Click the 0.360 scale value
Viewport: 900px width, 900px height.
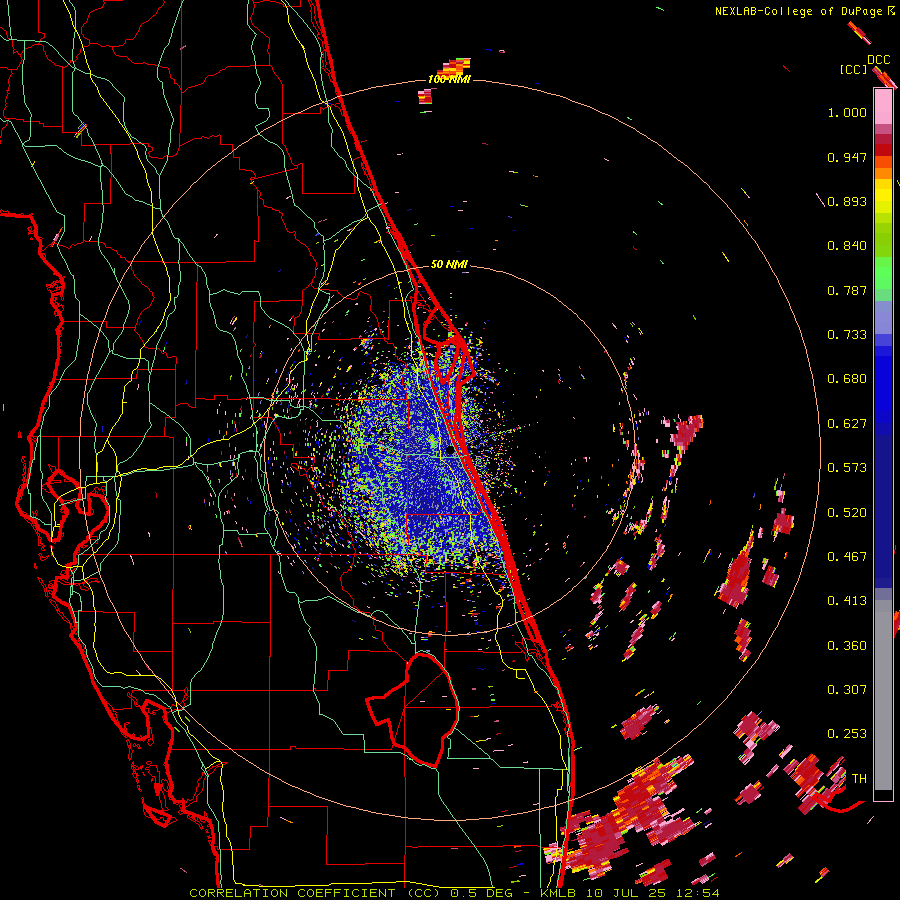847,646
